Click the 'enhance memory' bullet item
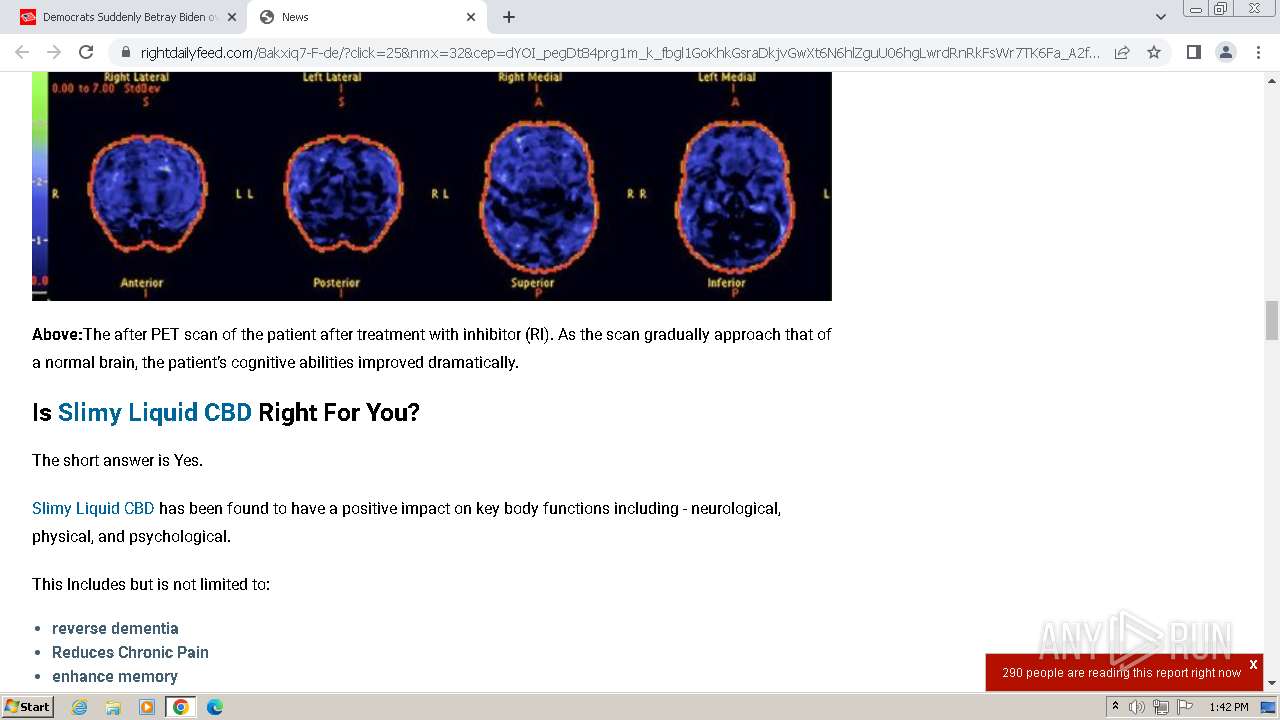Image resolution: width=1280 pixels, height=720 pixels. click(115, 676)
